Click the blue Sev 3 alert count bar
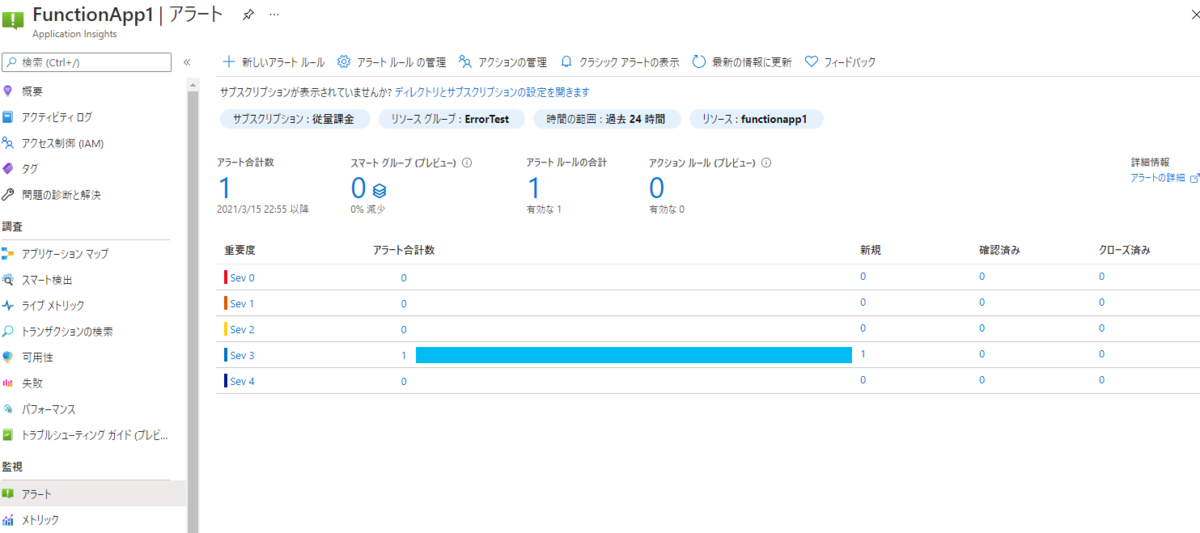The height and width of the screenshot is (533, 1200). [x=633, y=355]
